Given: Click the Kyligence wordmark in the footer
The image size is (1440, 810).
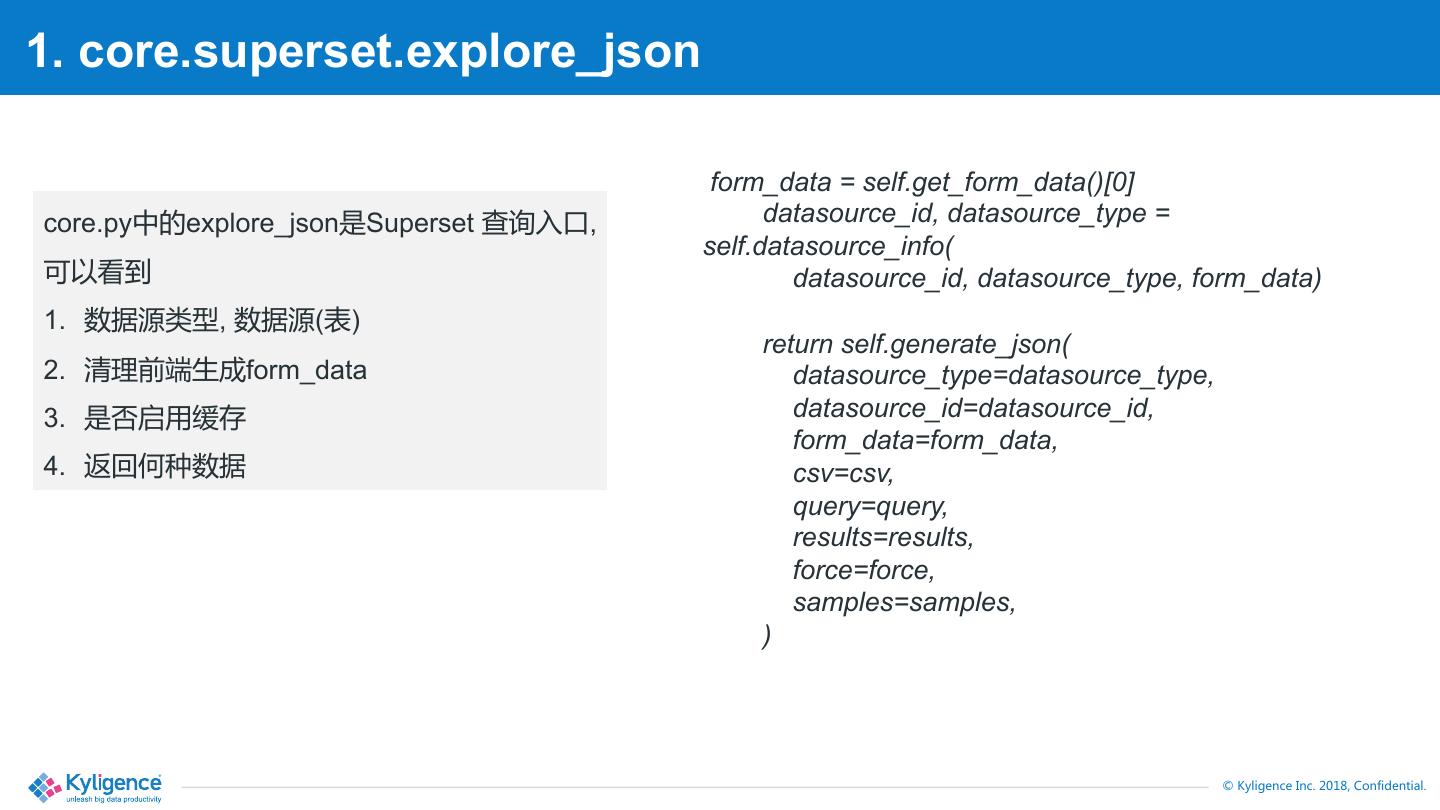Looking at the screenshot, I should [x=113, y=783].
